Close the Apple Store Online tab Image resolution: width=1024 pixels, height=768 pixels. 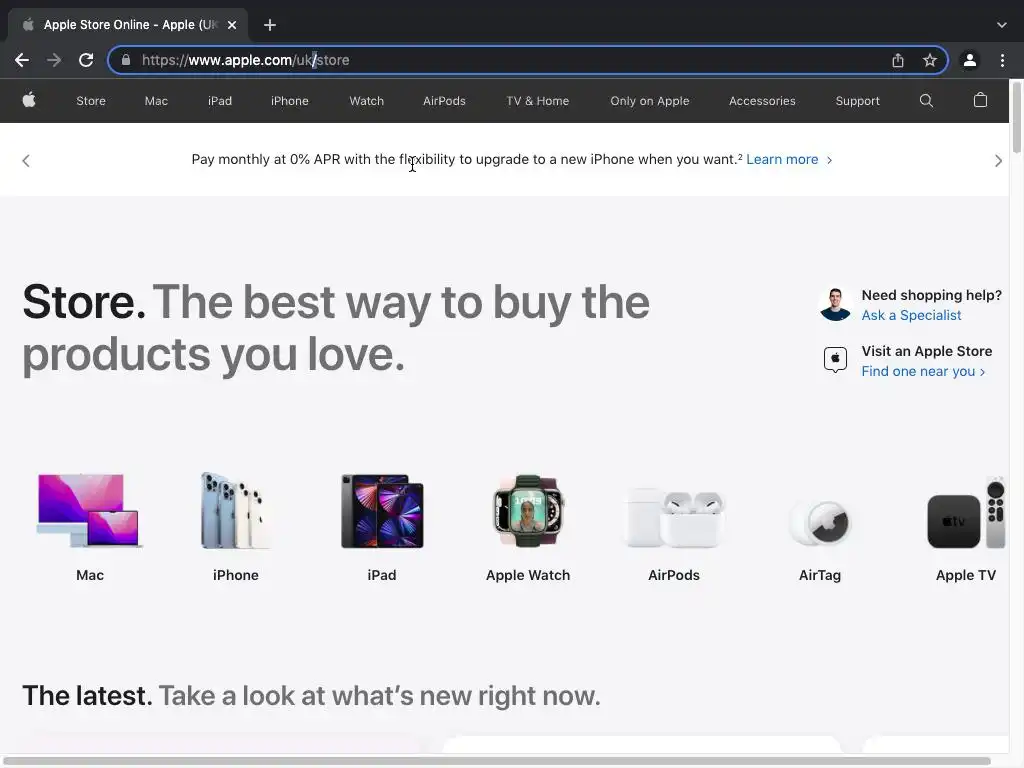[x=232, y=25]
